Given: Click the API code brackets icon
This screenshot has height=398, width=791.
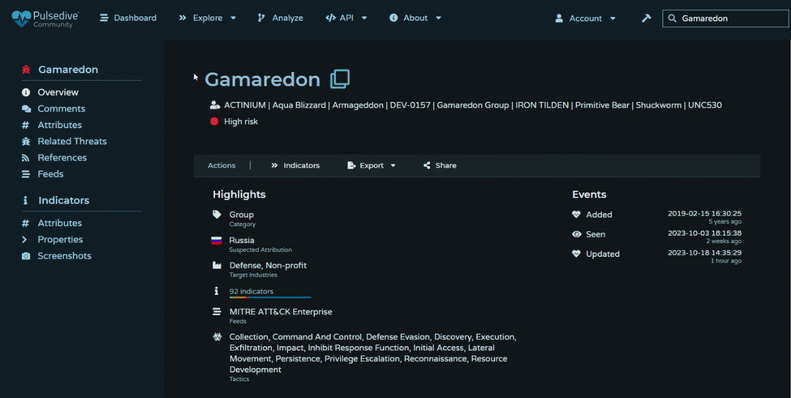Looking at the screenshot, I should tap(330, 18).
